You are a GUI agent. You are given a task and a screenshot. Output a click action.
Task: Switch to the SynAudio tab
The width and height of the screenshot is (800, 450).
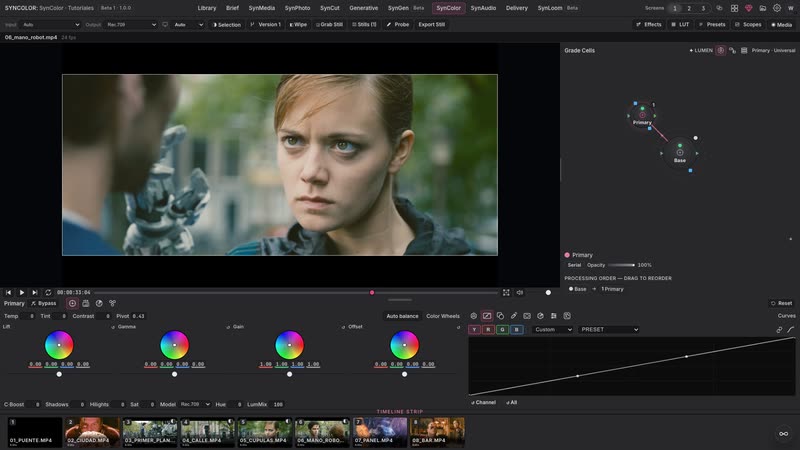[483, 8]
